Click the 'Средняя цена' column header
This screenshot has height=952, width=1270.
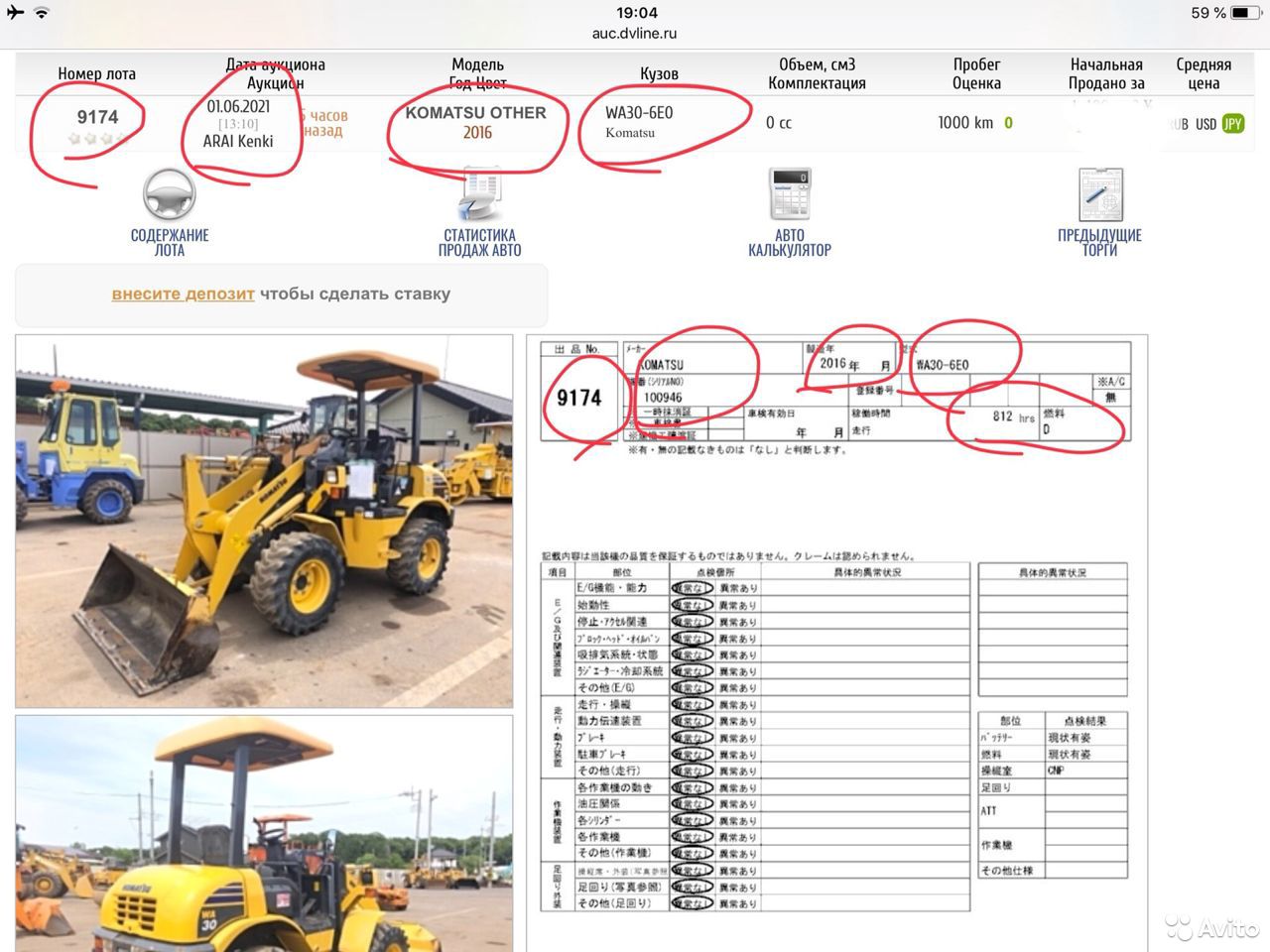(1204, 73)
